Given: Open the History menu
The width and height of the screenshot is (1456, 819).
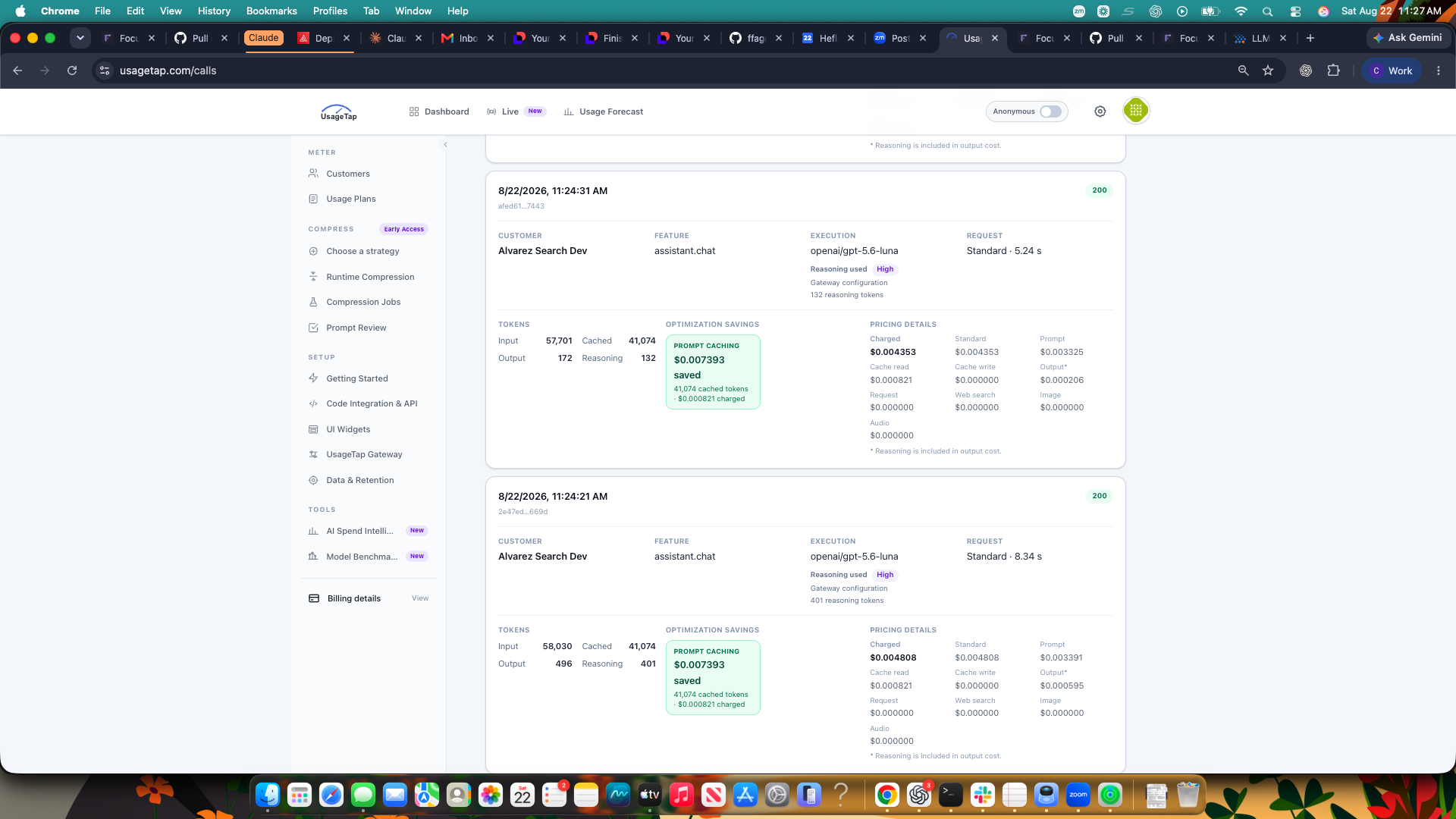Looking at the screenshot, I should (214, 11).
